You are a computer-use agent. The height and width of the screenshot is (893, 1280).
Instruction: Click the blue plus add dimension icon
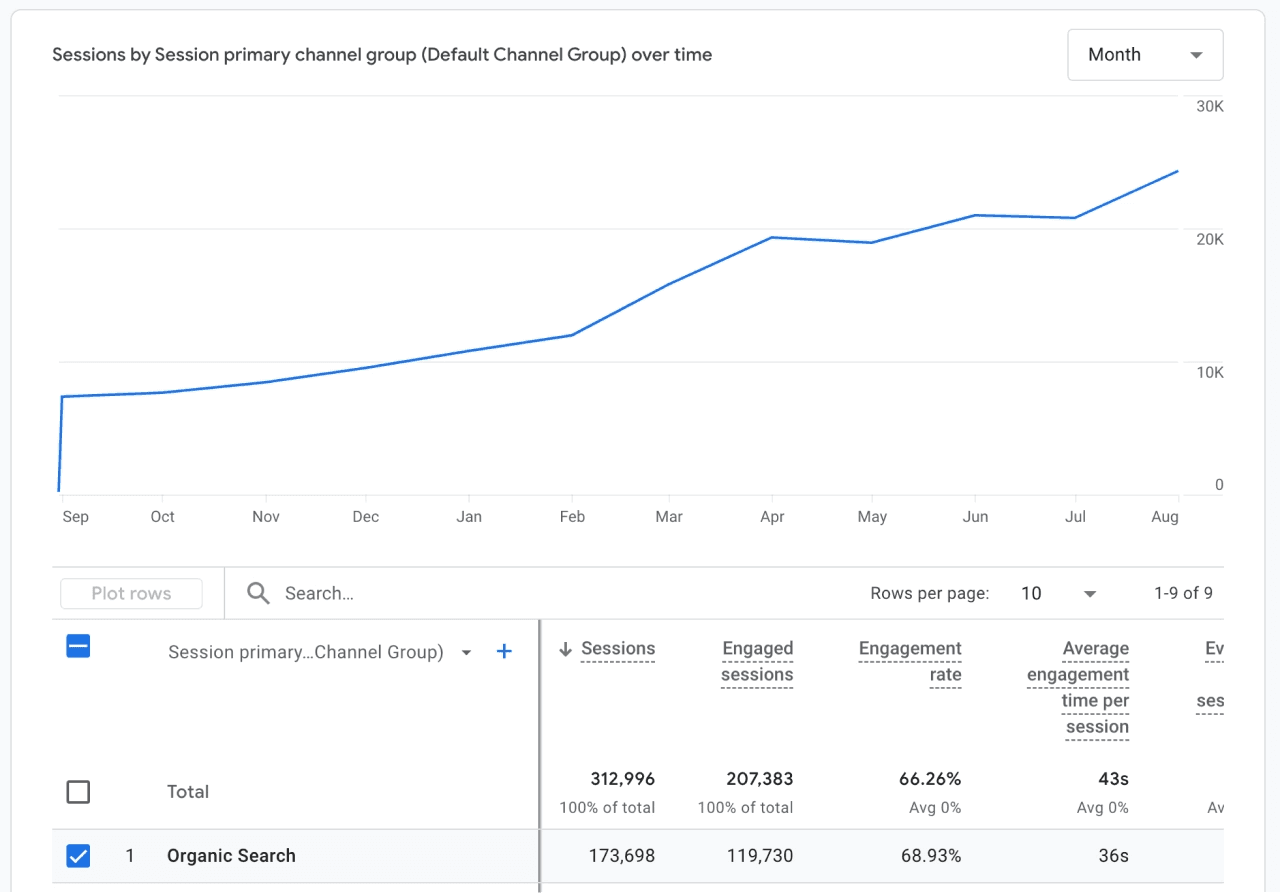504,652
